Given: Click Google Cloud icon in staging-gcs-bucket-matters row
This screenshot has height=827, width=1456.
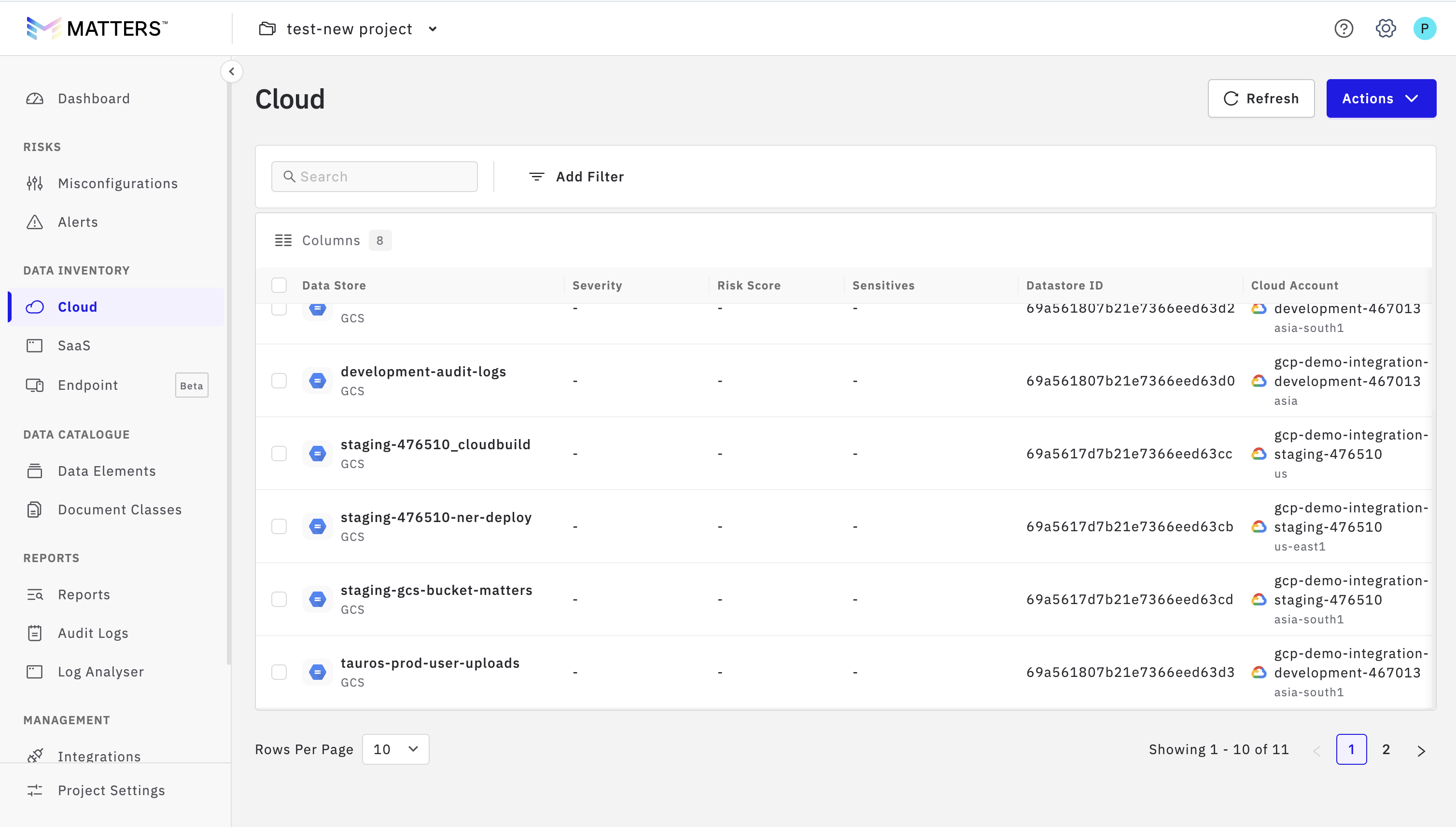Looking at the screenshot, I should coord(1259,599).
